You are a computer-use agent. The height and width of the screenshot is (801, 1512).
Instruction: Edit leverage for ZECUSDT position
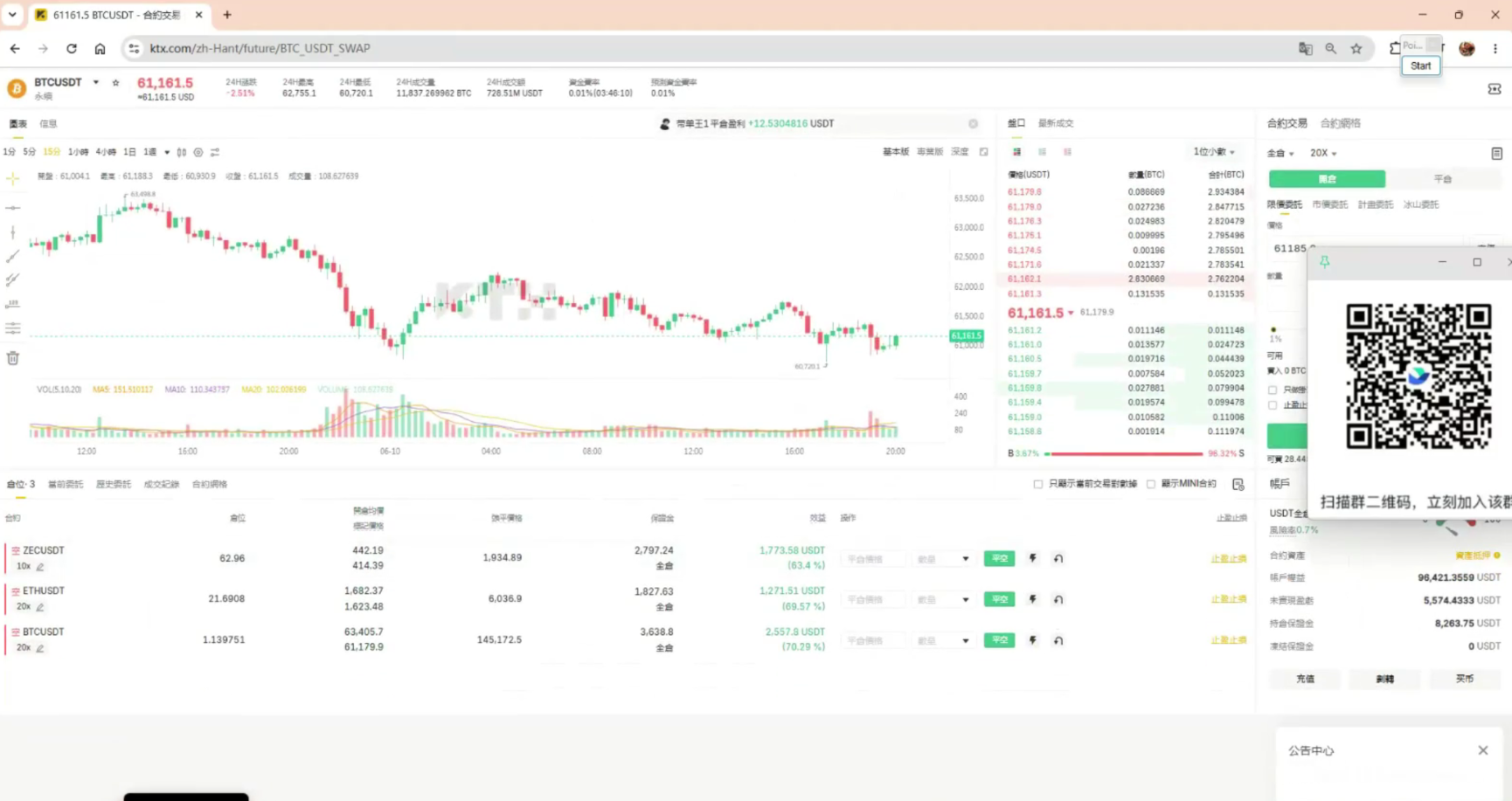(40, 567)
